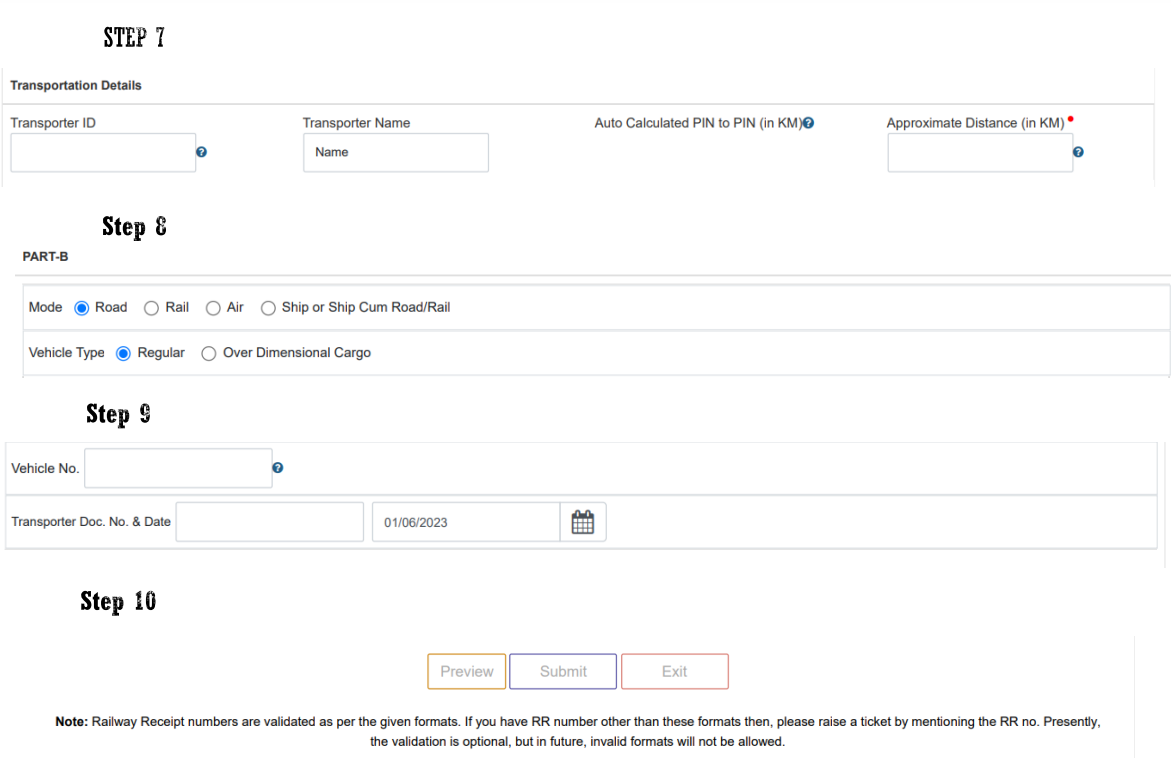Select Rail as transport mode
The width and height of the screenshot is (1171, 771).
click(x=152, y=308)
